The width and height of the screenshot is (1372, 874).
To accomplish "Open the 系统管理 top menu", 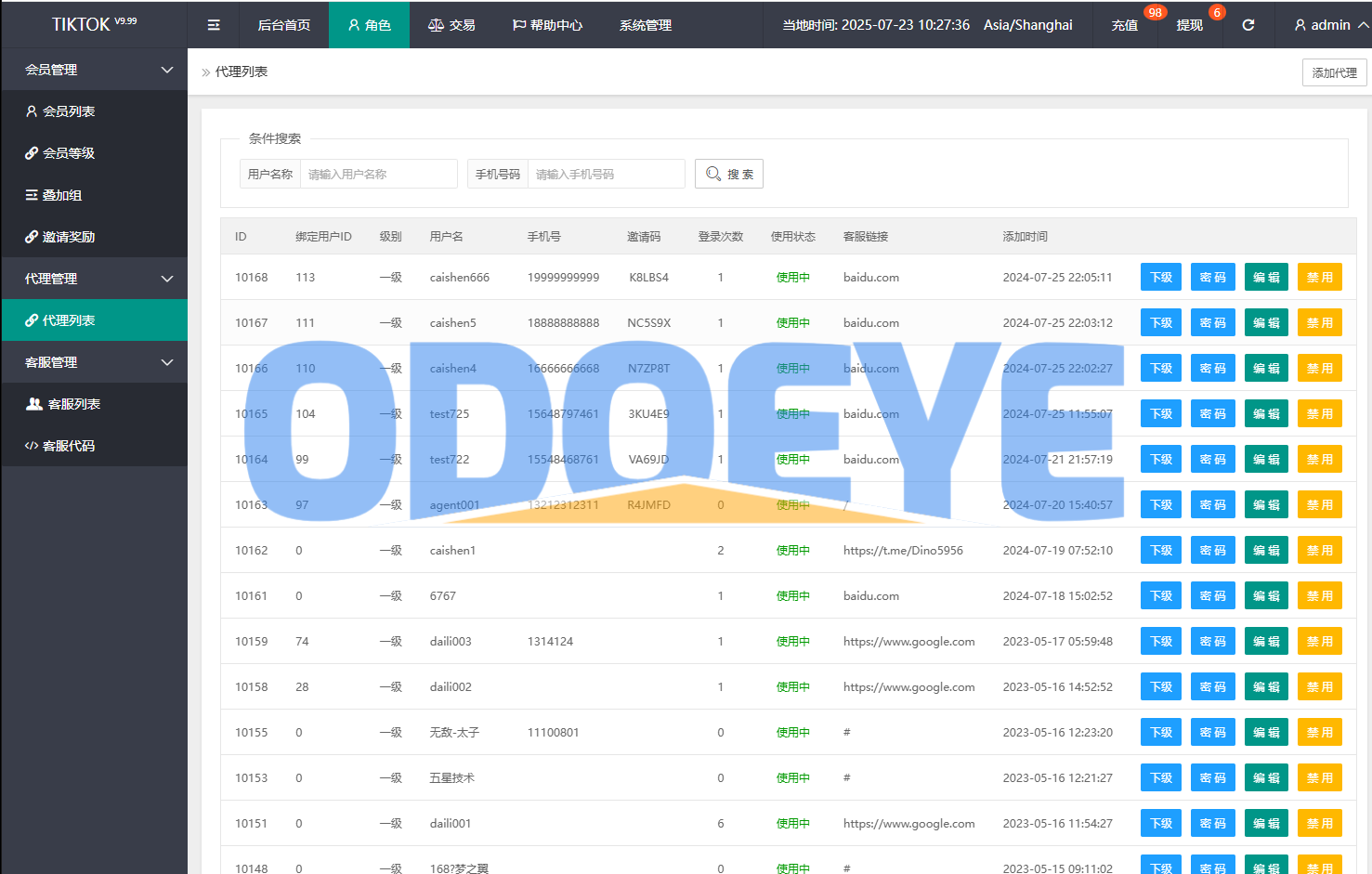I will click(645, 25).
